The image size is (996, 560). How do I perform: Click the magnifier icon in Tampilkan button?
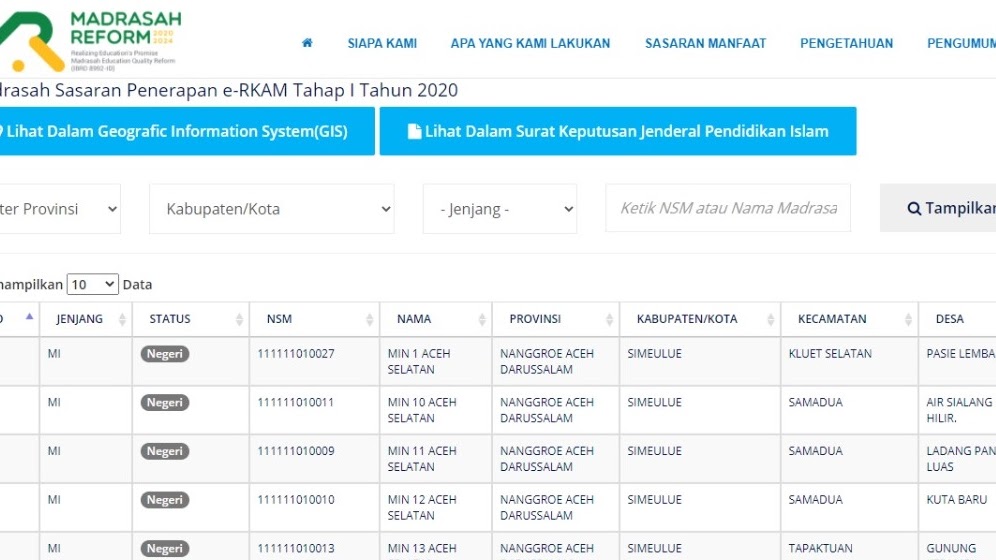[914, 208]
